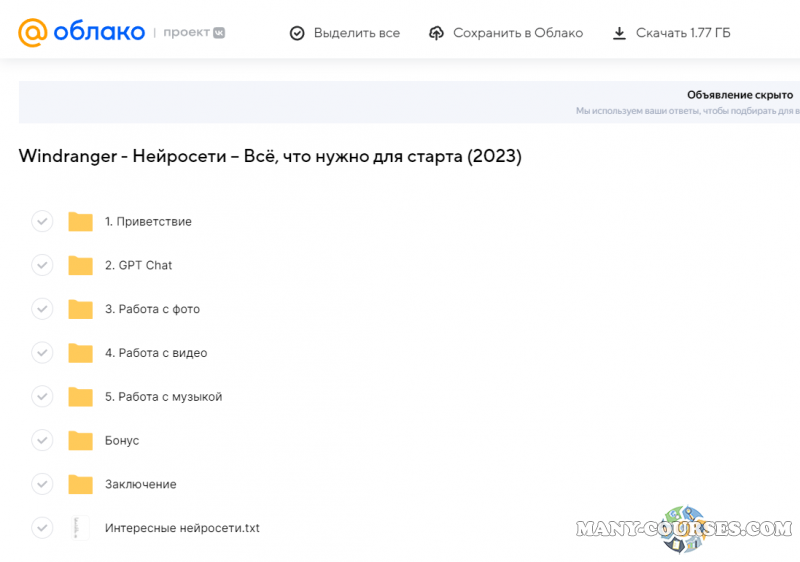
Task: Click the text file icon for Интересные нейросети.txt
Action: point(77,528)
